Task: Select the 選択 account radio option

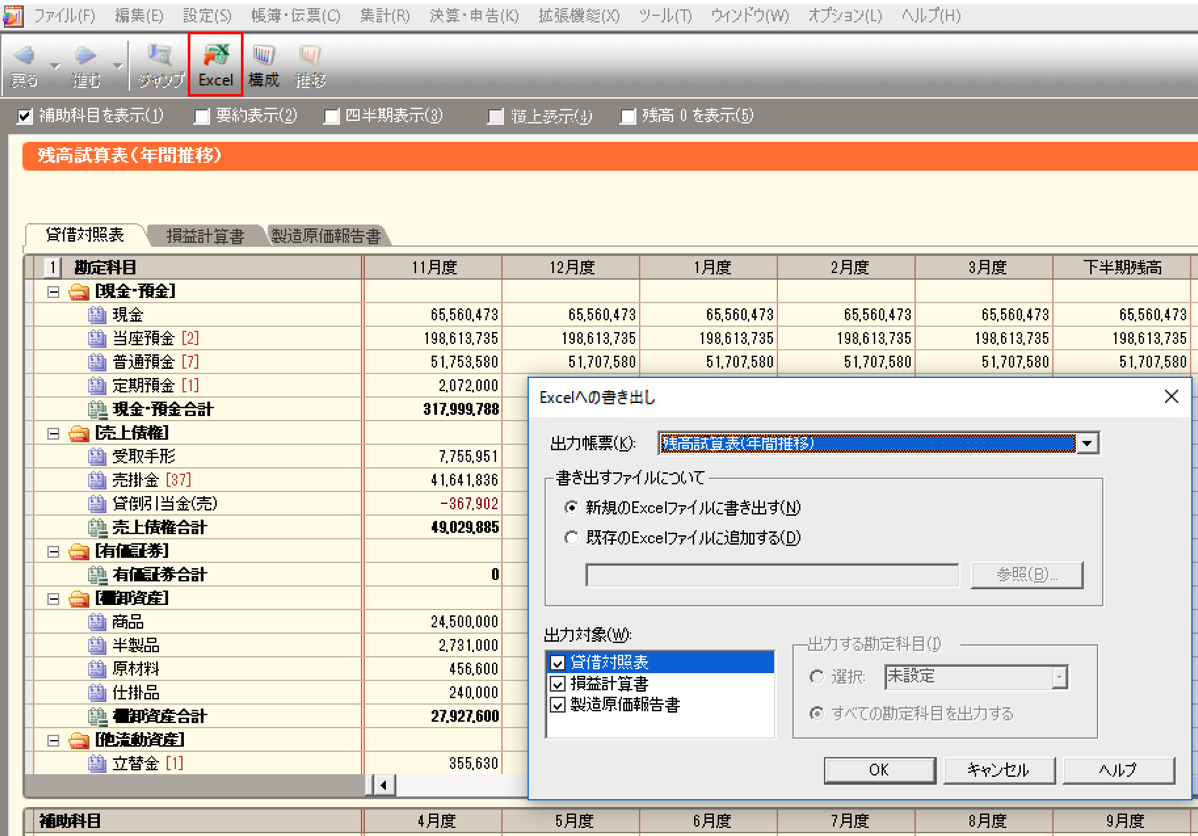Action: [817, 677]
